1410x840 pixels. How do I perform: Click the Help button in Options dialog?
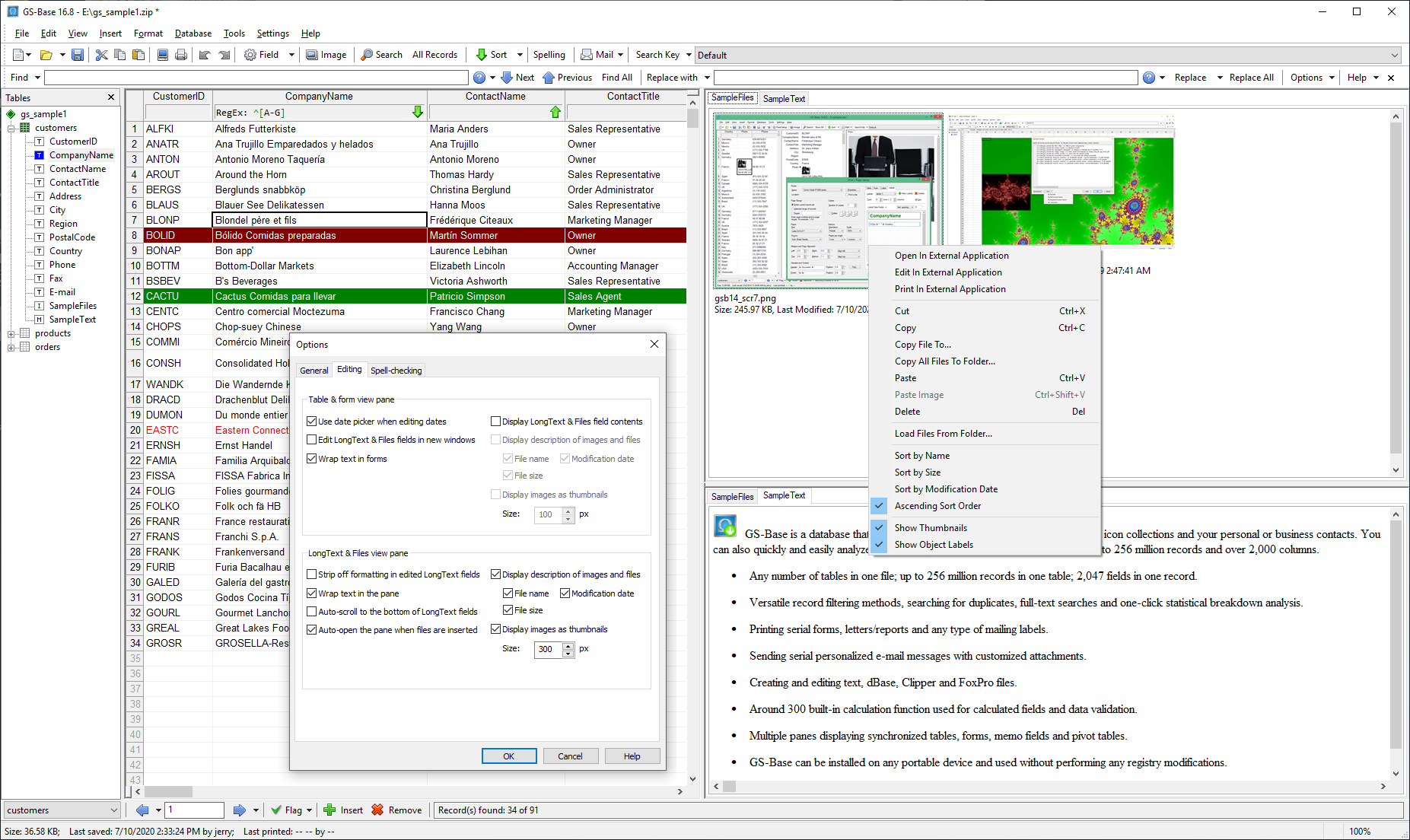632,756
